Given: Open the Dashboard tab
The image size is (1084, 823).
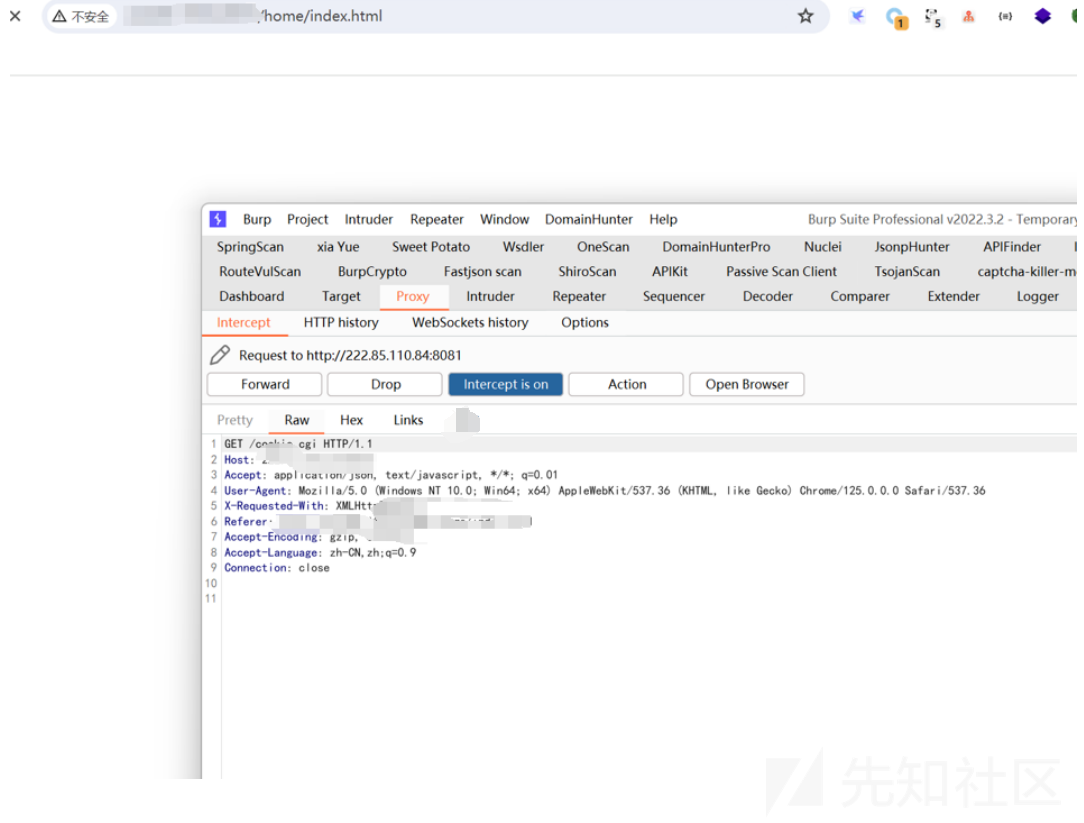Looking at the screenshot, I should coord(252,297).
